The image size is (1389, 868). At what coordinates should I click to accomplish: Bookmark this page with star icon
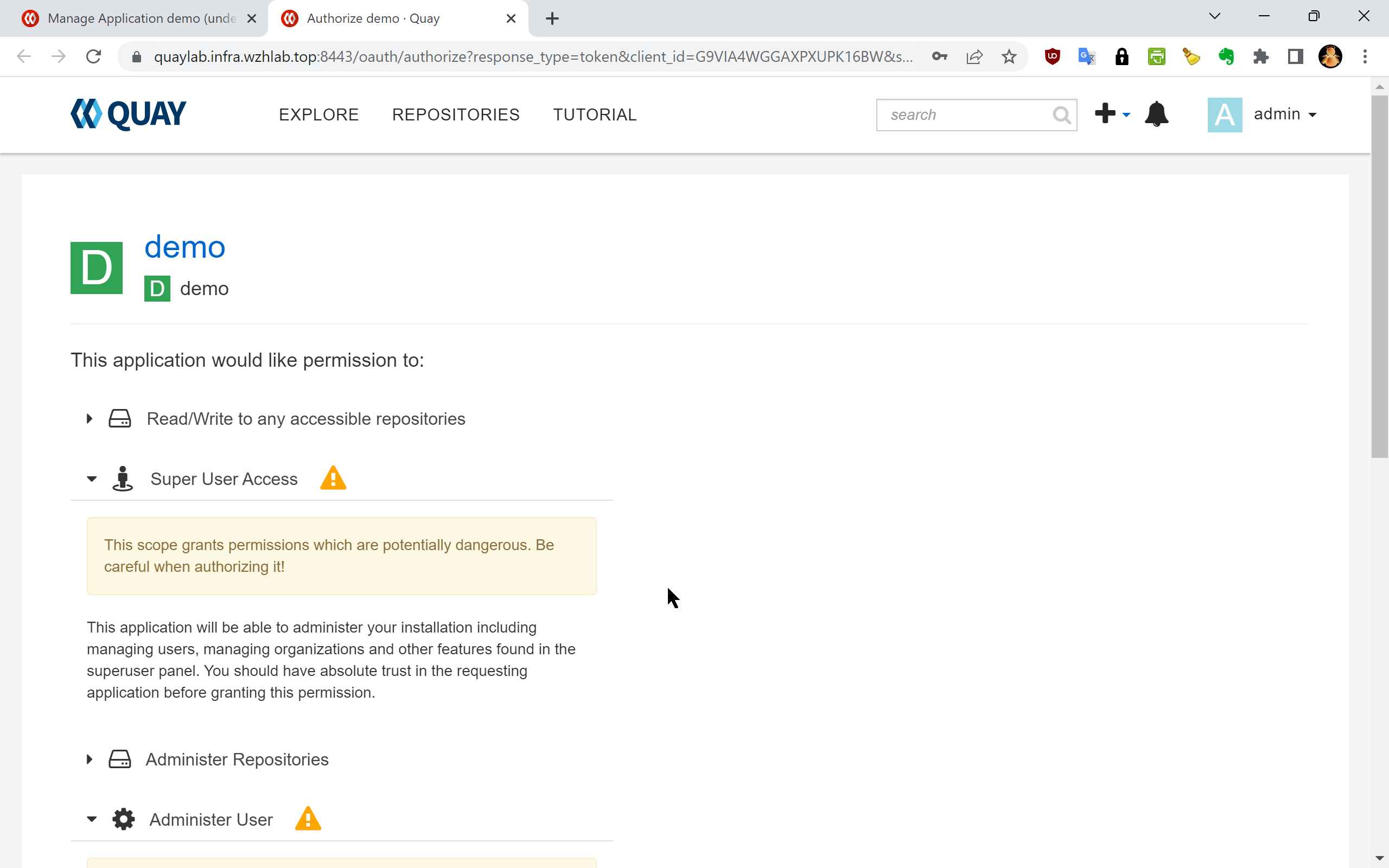pos(1009,56)
